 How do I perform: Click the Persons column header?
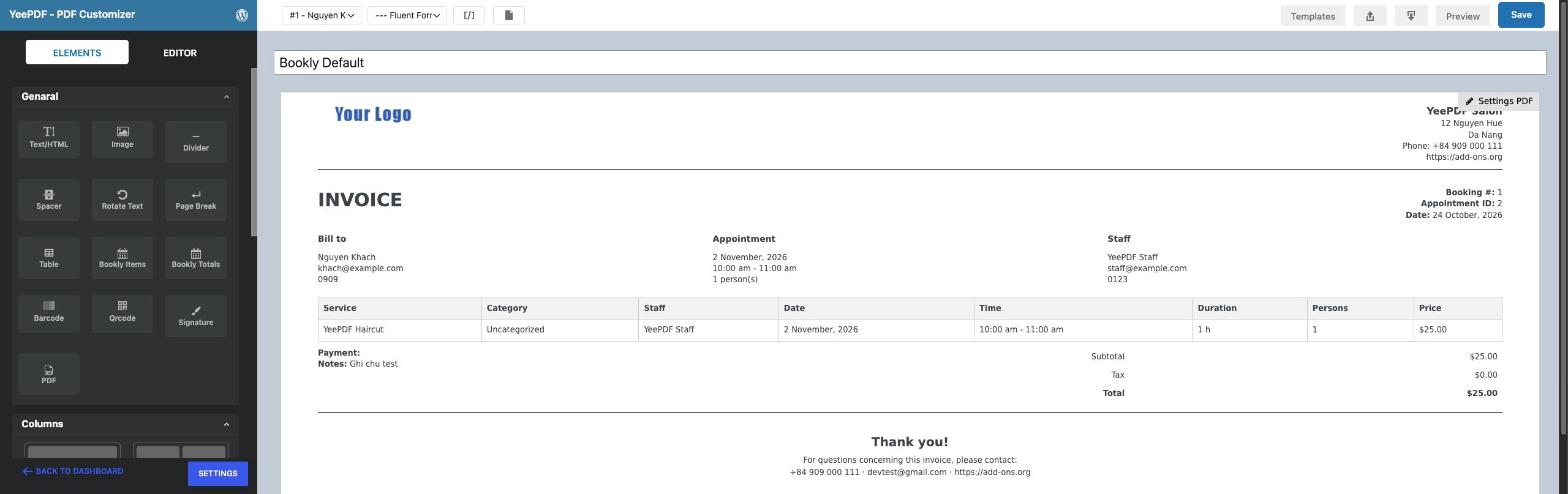click(x=1361, y=308)
